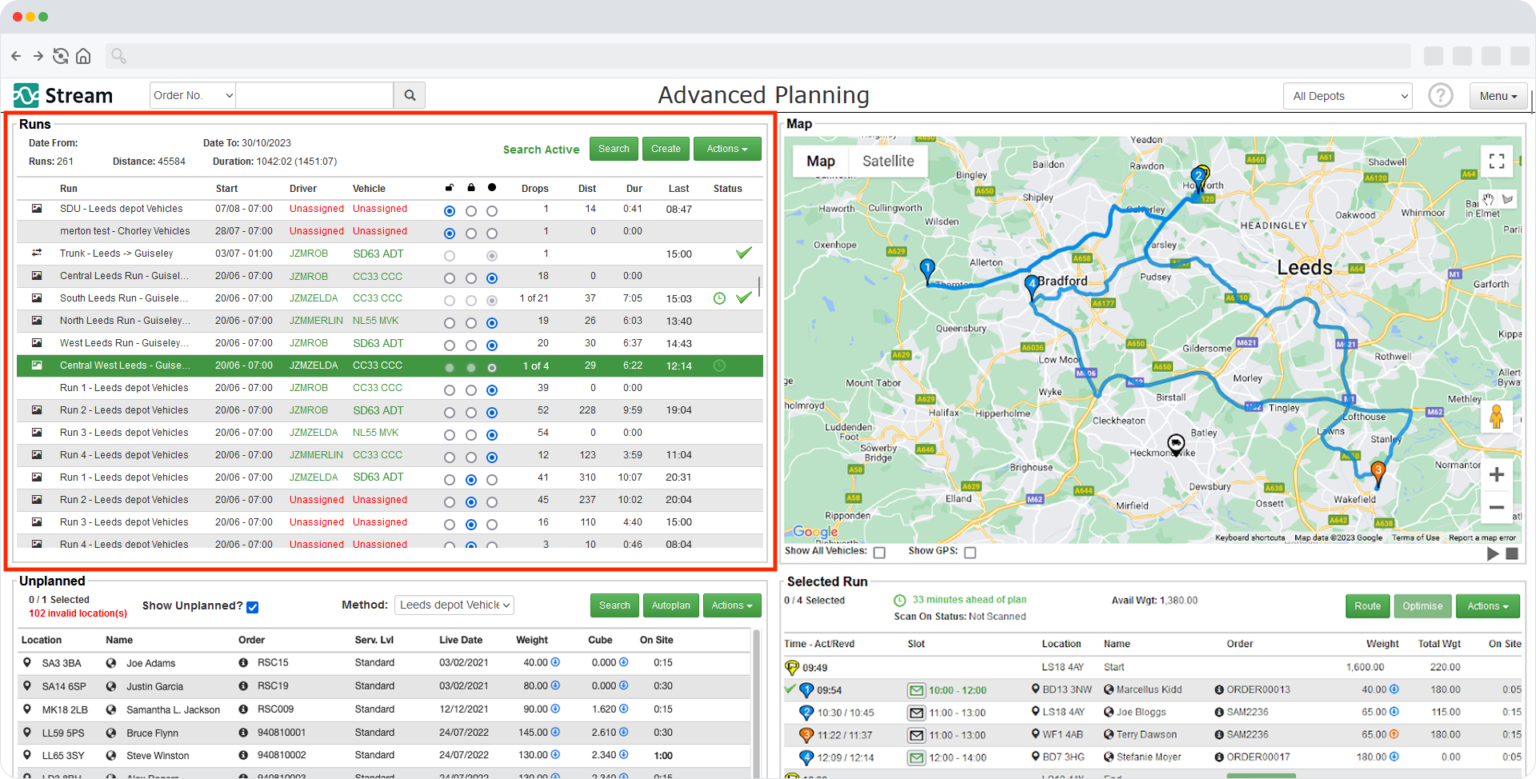Toggle the Show Unplanned? checkbox
The height and width of the screenshot is (779, 1536).
251,605
